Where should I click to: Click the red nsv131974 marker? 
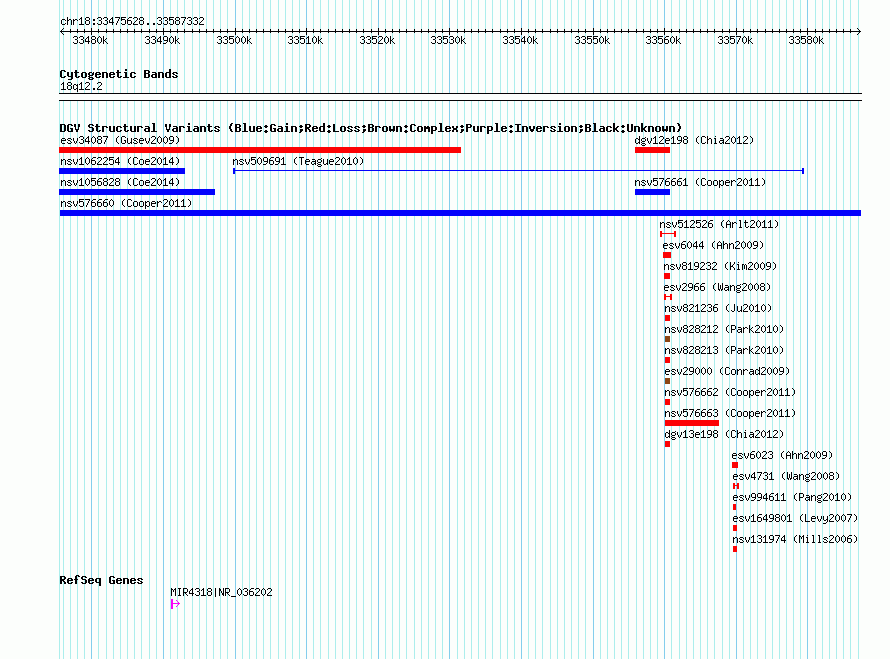735,549
